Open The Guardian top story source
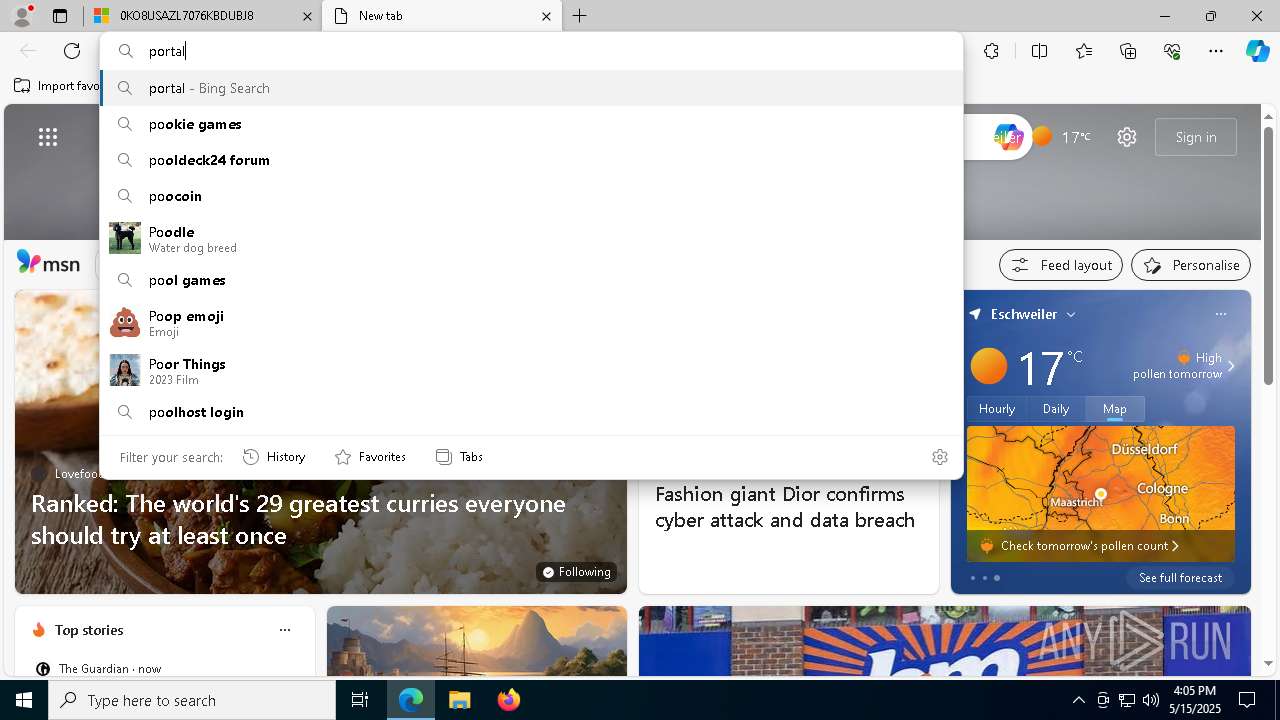The image size is (1280, 720). [98, 668]
